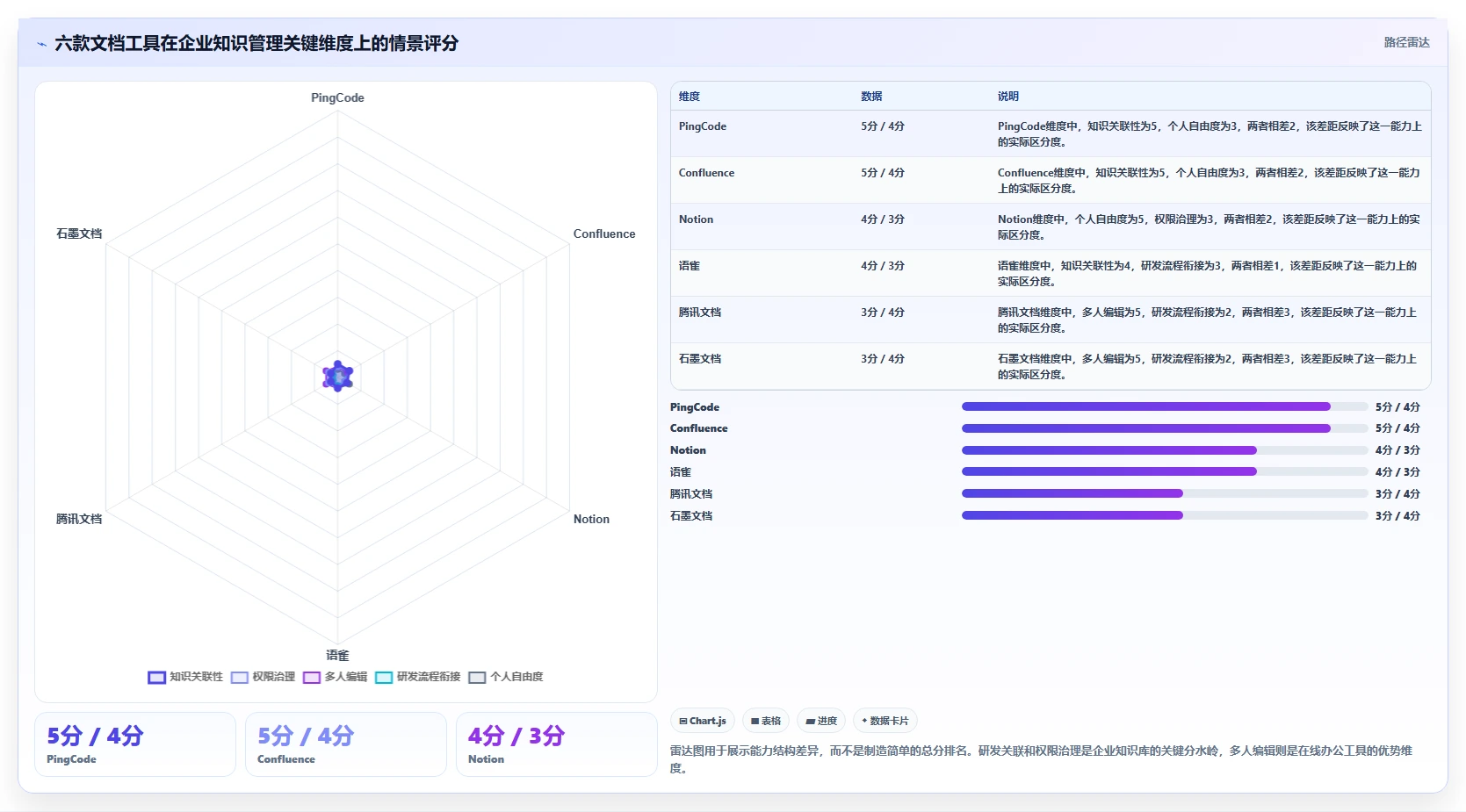Screen dimensions: 1466x812
Task: Click the Confluence table row name
Action: pos(706,173)
